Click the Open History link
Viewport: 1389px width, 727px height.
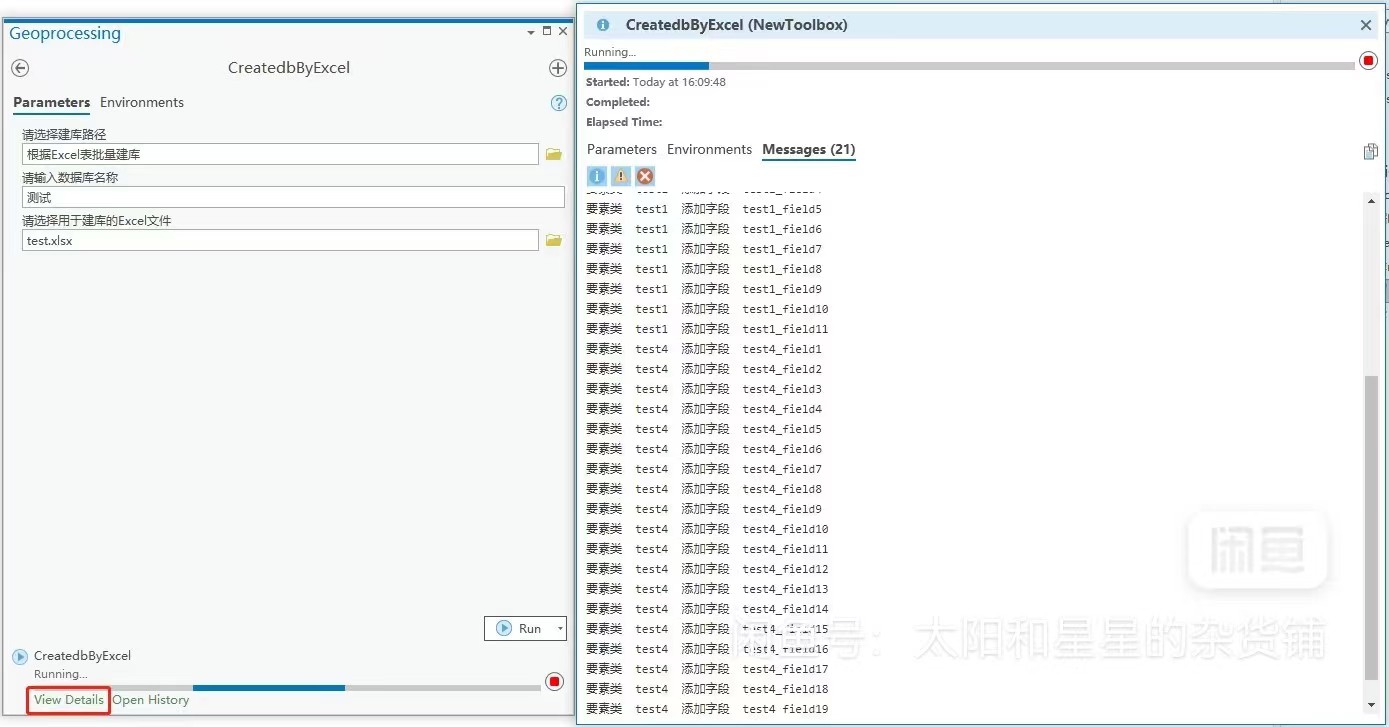pyautogui.click(x=151, y=700)
